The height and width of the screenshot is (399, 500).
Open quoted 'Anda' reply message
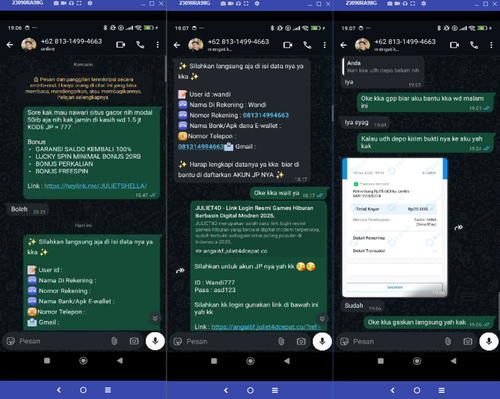(x=383, y=66)
